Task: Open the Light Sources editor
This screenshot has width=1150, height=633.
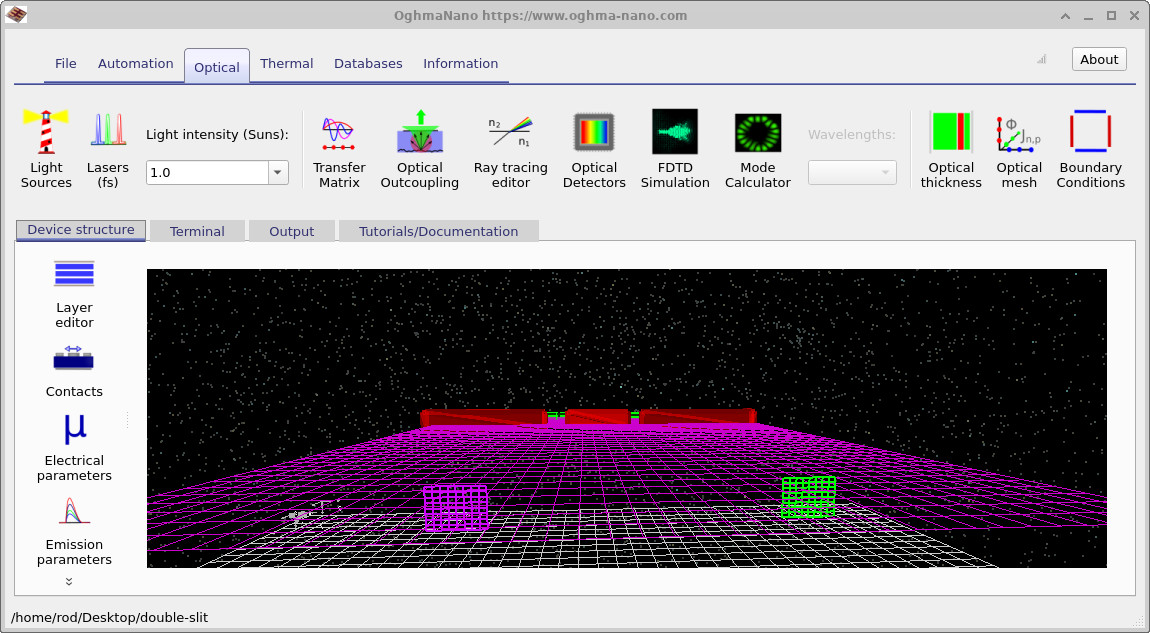Action: coord(45,145)
